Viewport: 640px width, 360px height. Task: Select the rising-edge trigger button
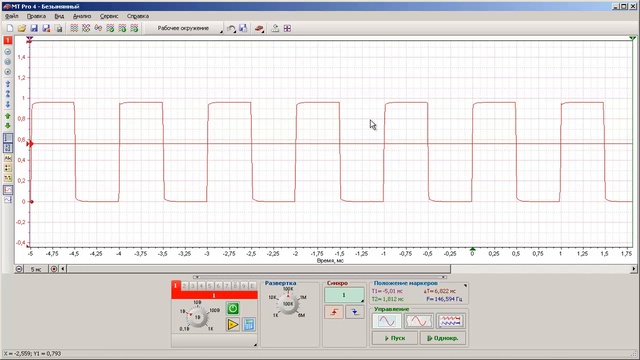pyautogui.click(x=334, y=312)
